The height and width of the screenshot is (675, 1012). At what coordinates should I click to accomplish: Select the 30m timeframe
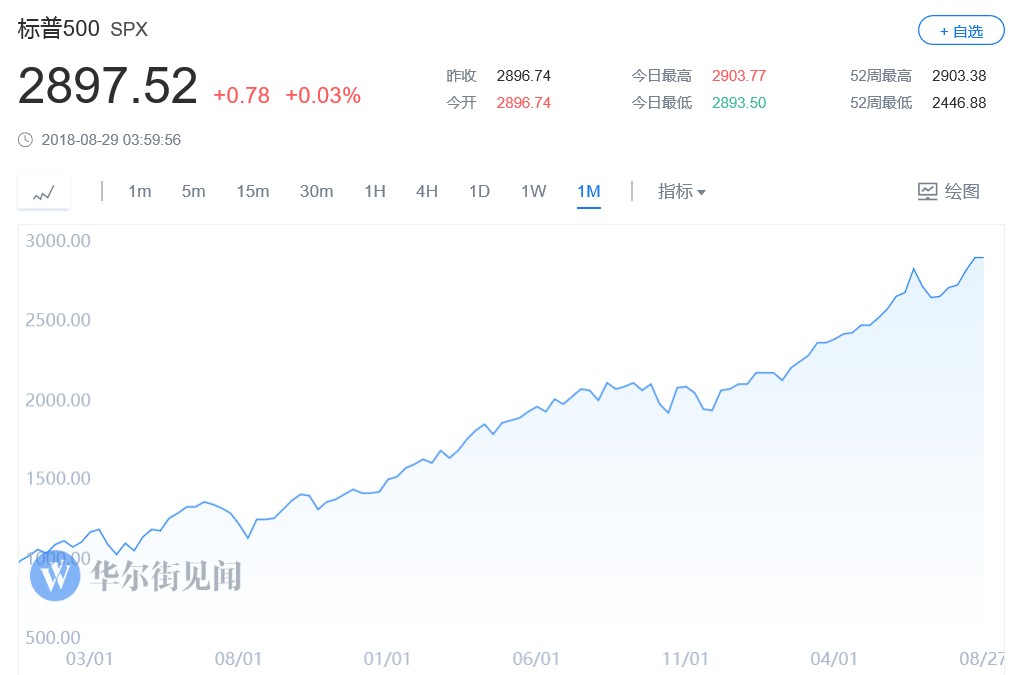[316, 191]
